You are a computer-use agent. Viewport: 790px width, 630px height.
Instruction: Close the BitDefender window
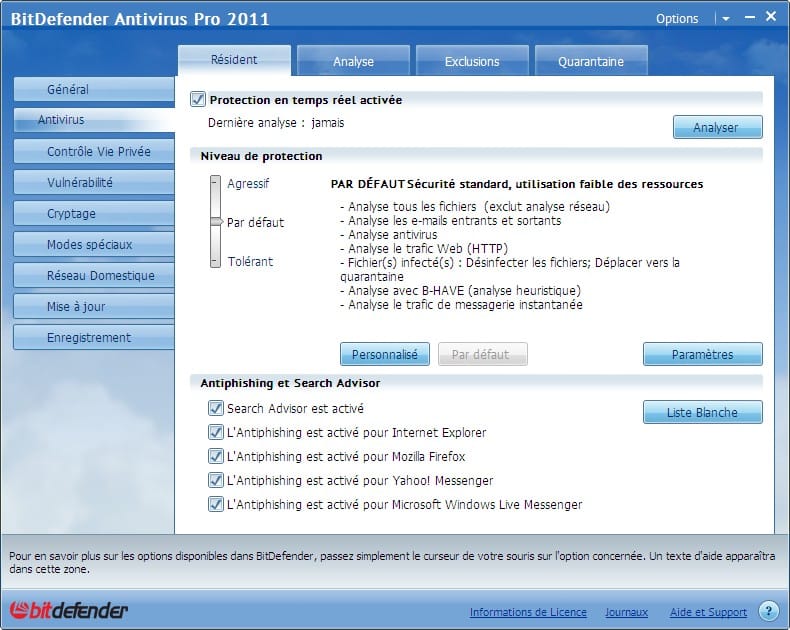pos(771,17)
